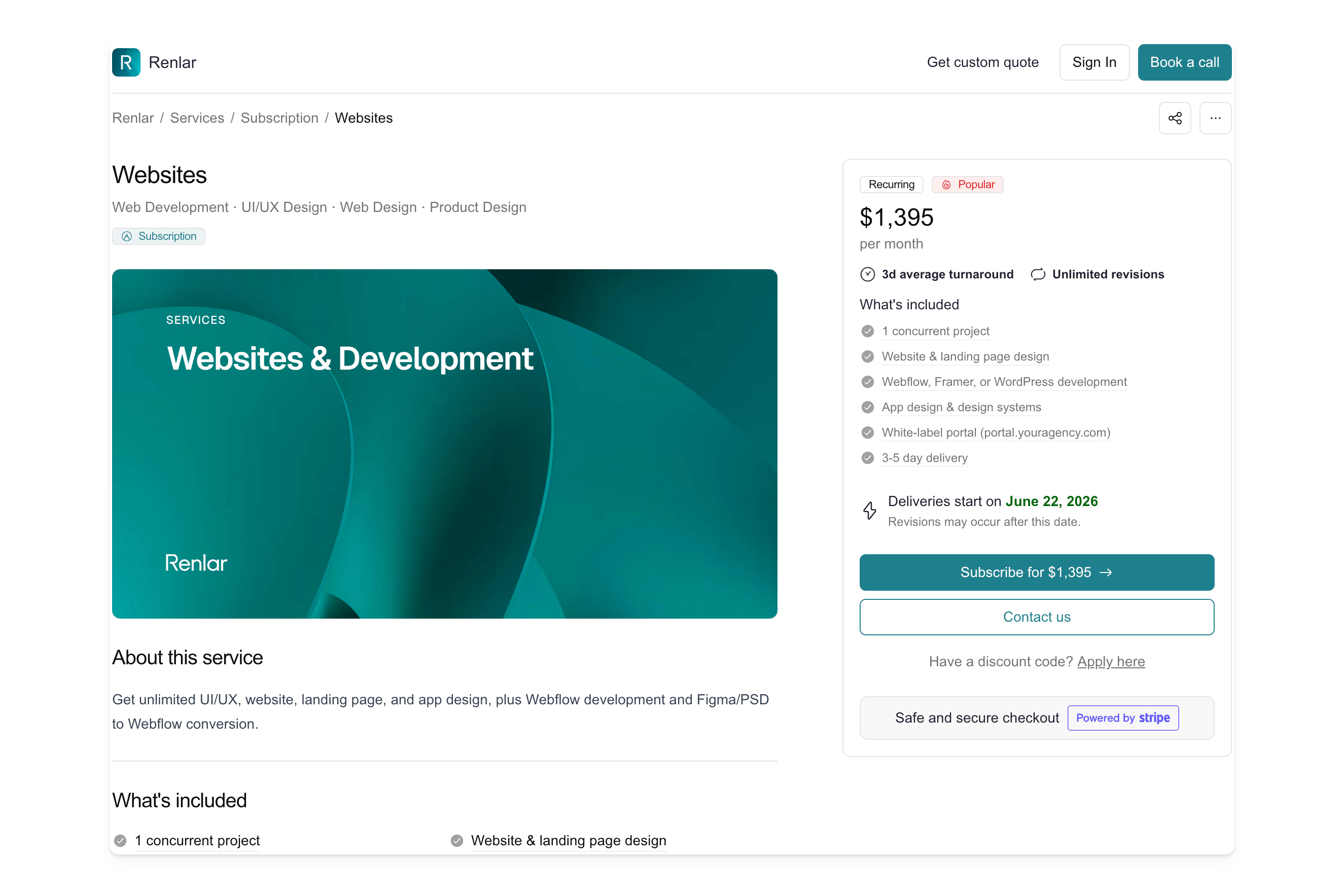The image size is (1344, 896).
Task: Select the Websites breadcrumb item
Action: (x=364, y=118)
